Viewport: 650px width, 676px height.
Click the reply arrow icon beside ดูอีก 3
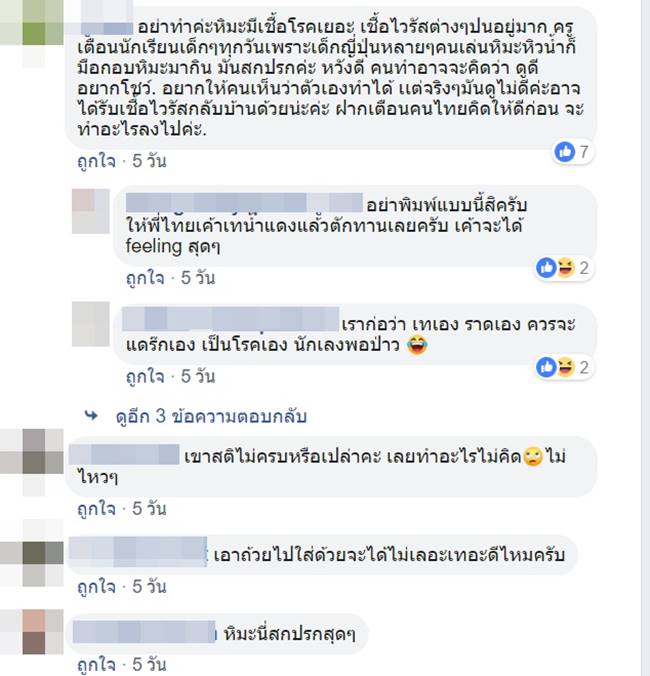tap(91, 416)
